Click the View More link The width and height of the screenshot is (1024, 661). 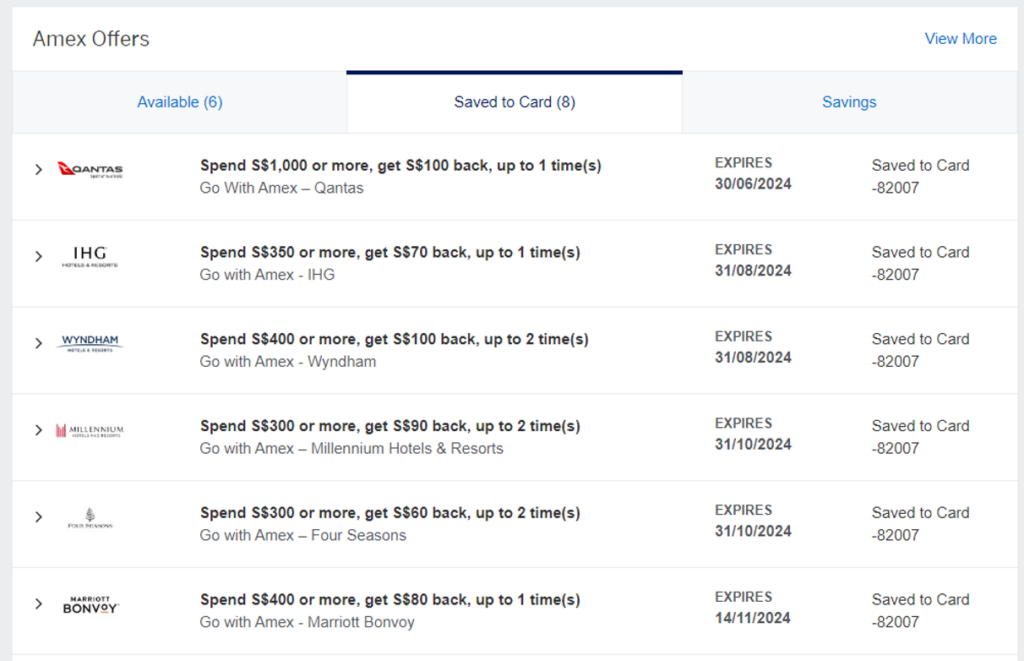click(960, 38)
